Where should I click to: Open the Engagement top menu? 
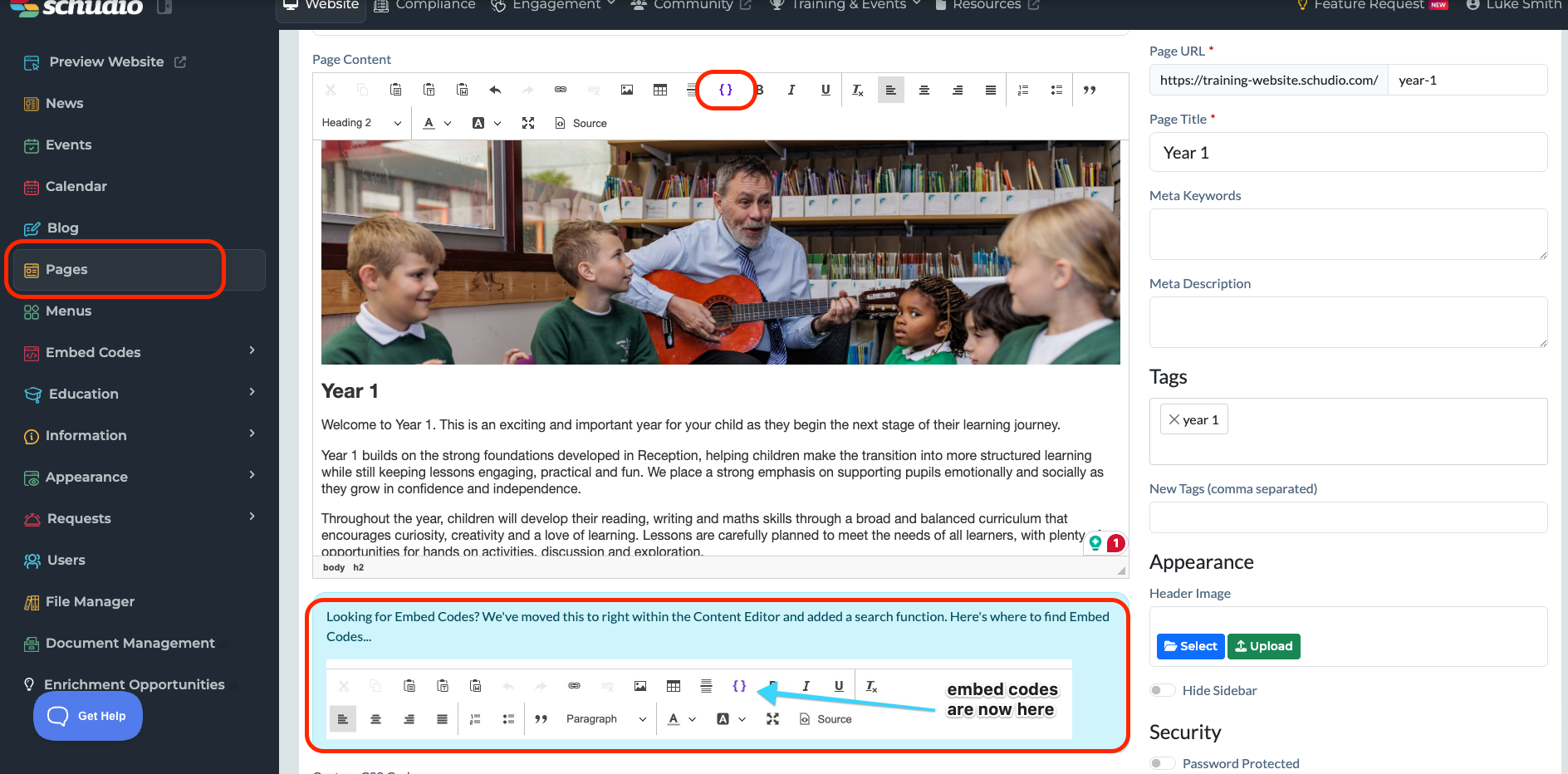[553, 5]
